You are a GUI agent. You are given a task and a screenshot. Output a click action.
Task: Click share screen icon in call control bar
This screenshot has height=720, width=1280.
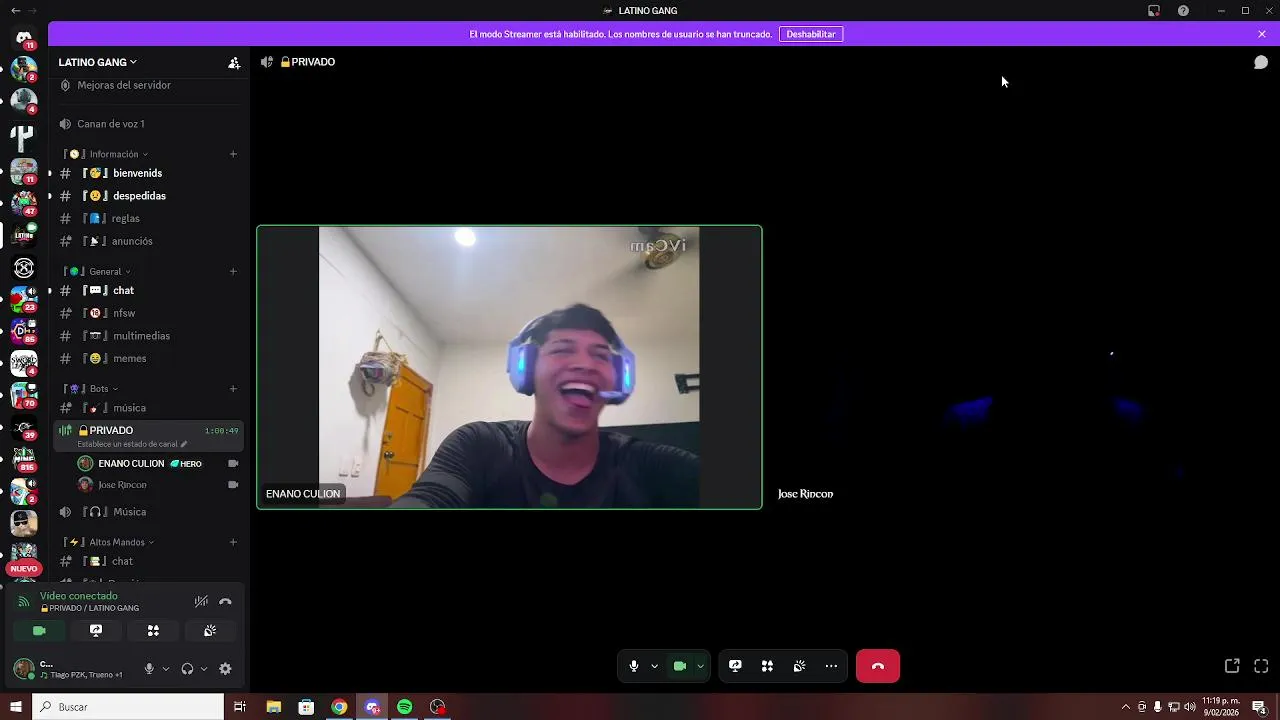735,666
